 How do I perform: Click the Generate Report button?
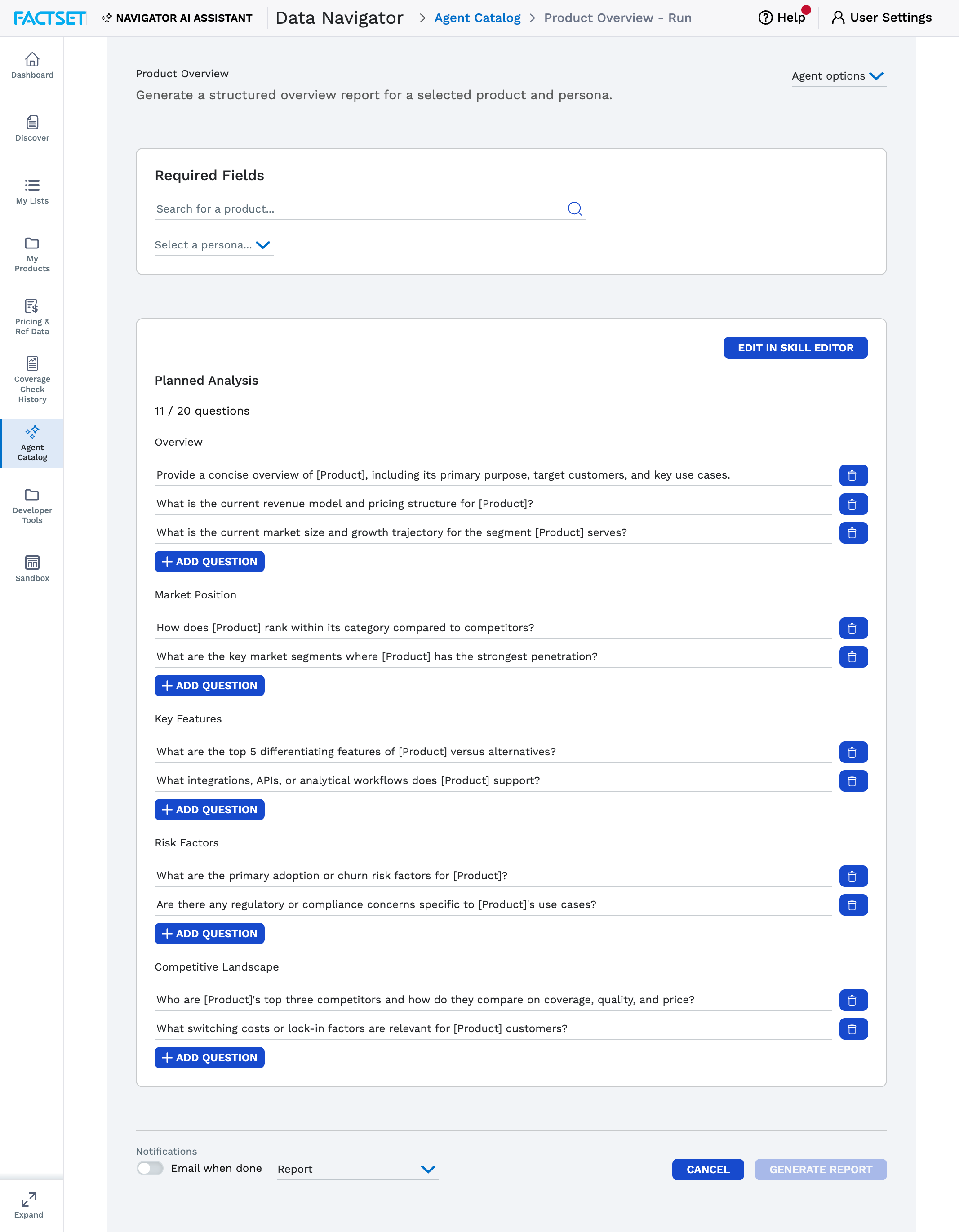[x=821, y=1170]
